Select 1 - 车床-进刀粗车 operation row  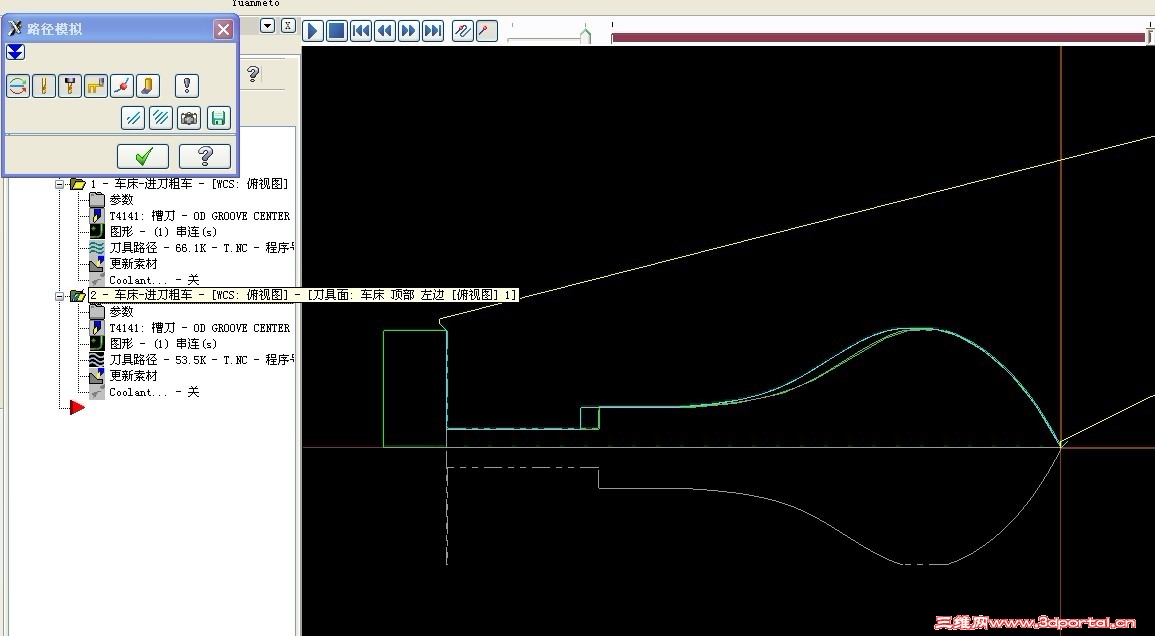click(x=189, y=184)
